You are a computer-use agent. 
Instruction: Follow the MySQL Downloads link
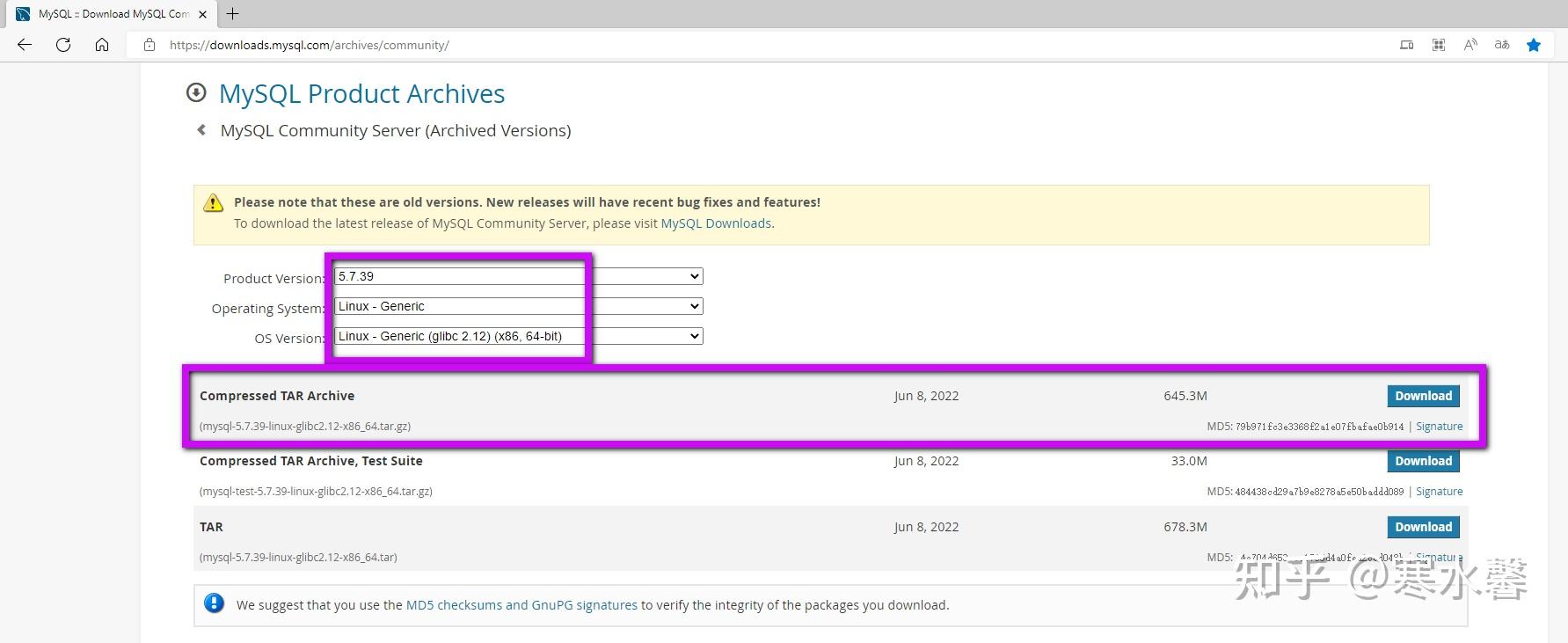(x=716, y=223)
